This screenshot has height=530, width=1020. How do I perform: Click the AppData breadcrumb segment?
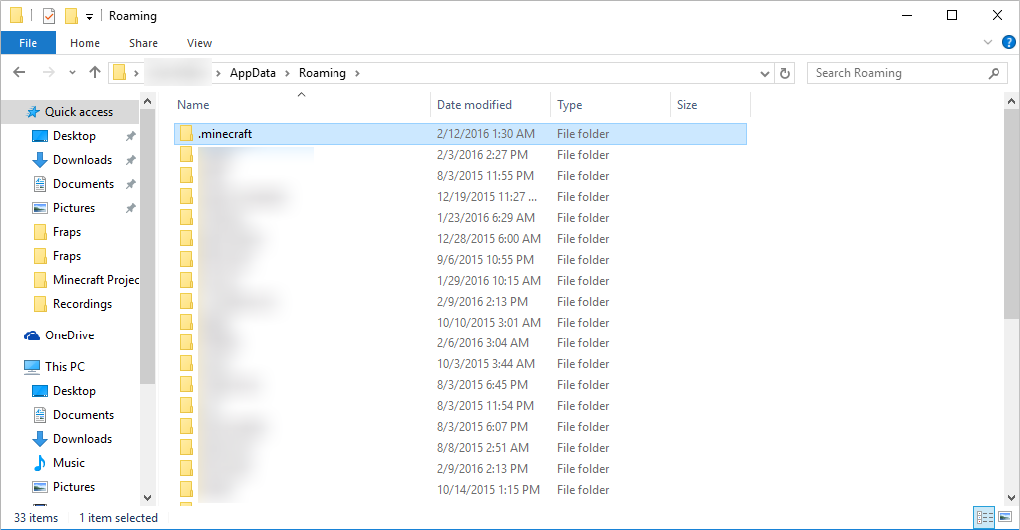(x=253, y=73)
